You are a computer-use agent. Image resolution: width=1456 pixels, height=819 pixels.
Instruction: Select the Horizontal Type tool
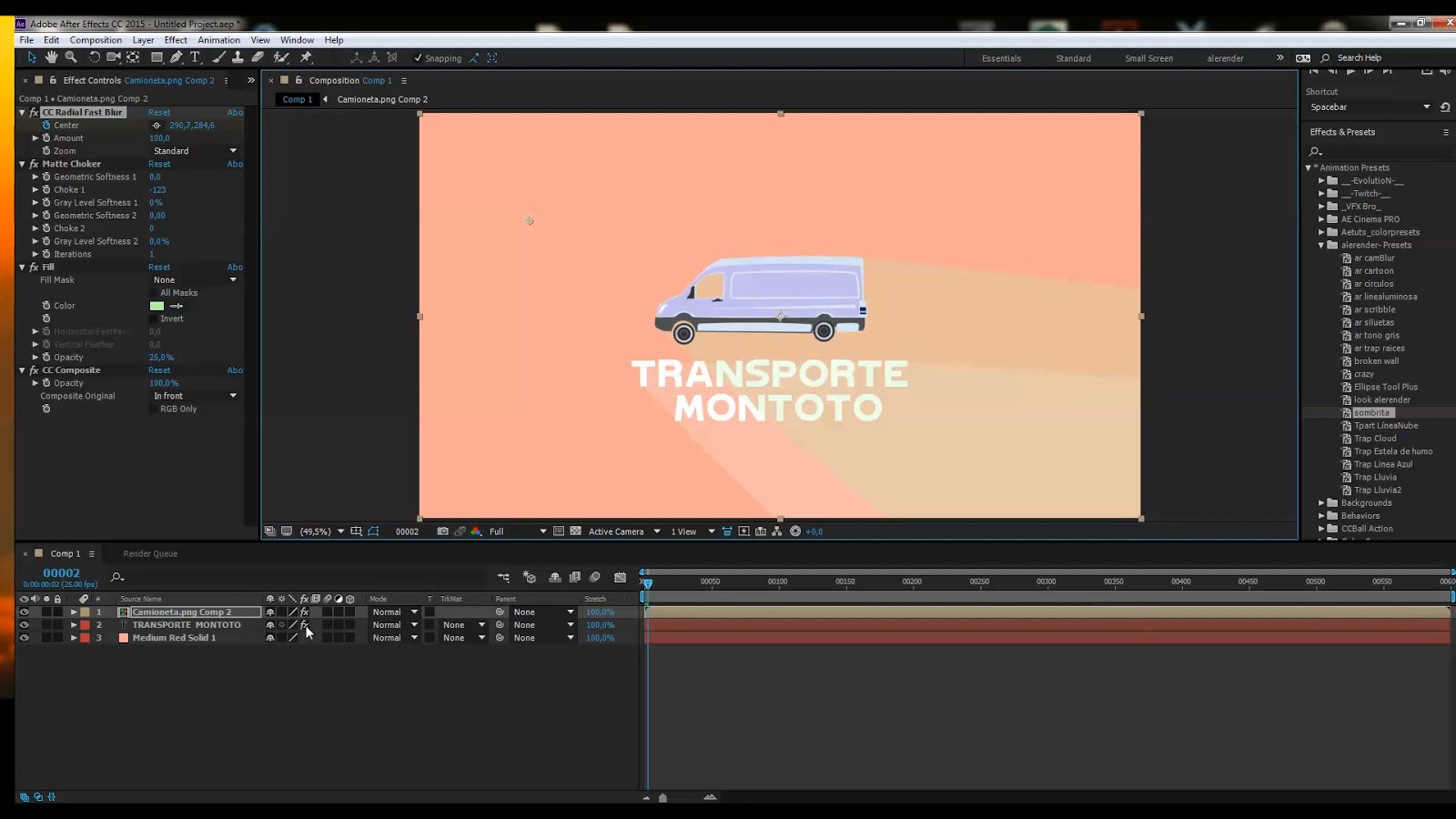[195, 57]
